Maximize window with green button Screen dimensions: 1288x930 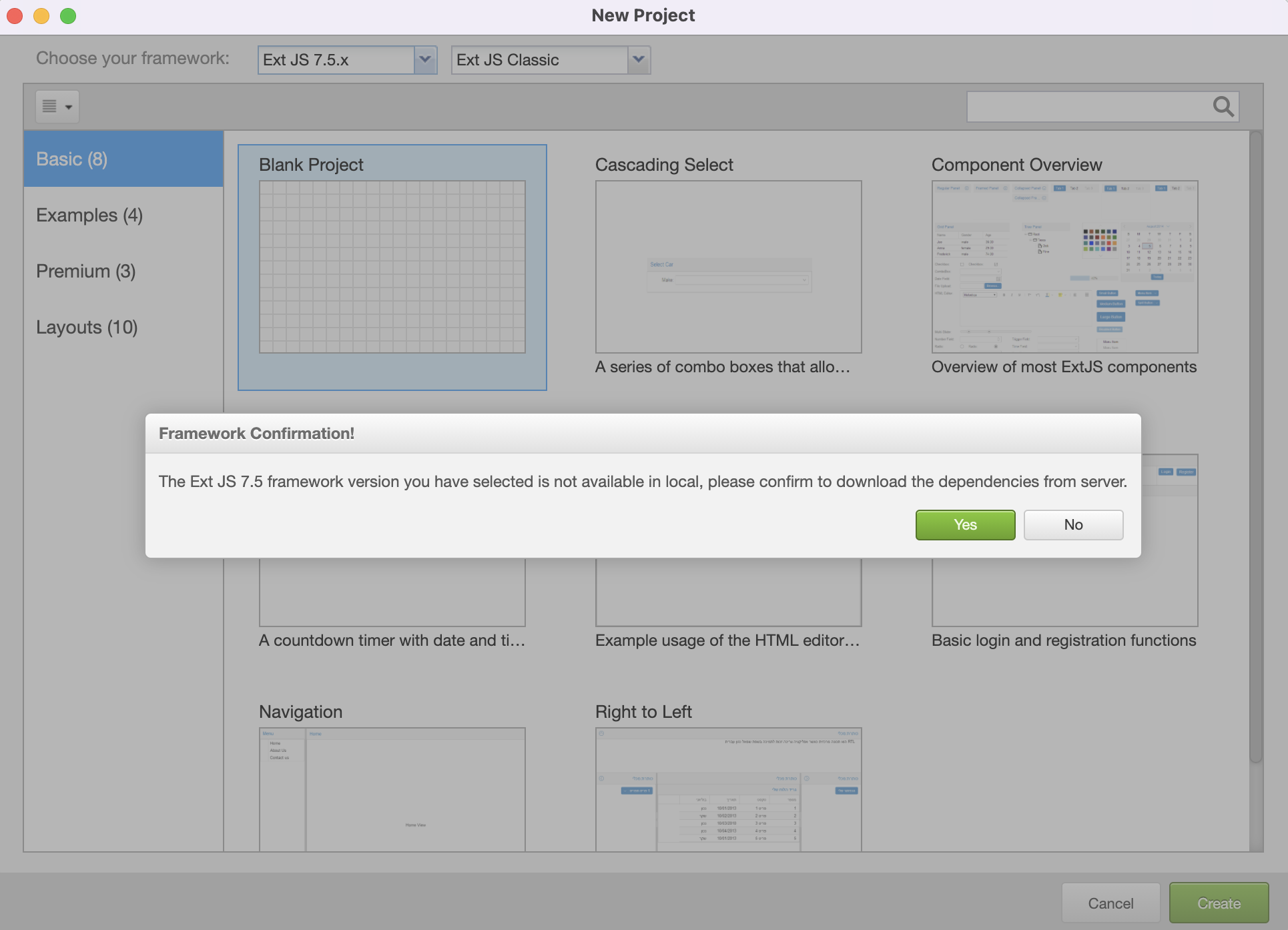coord(68,15)
